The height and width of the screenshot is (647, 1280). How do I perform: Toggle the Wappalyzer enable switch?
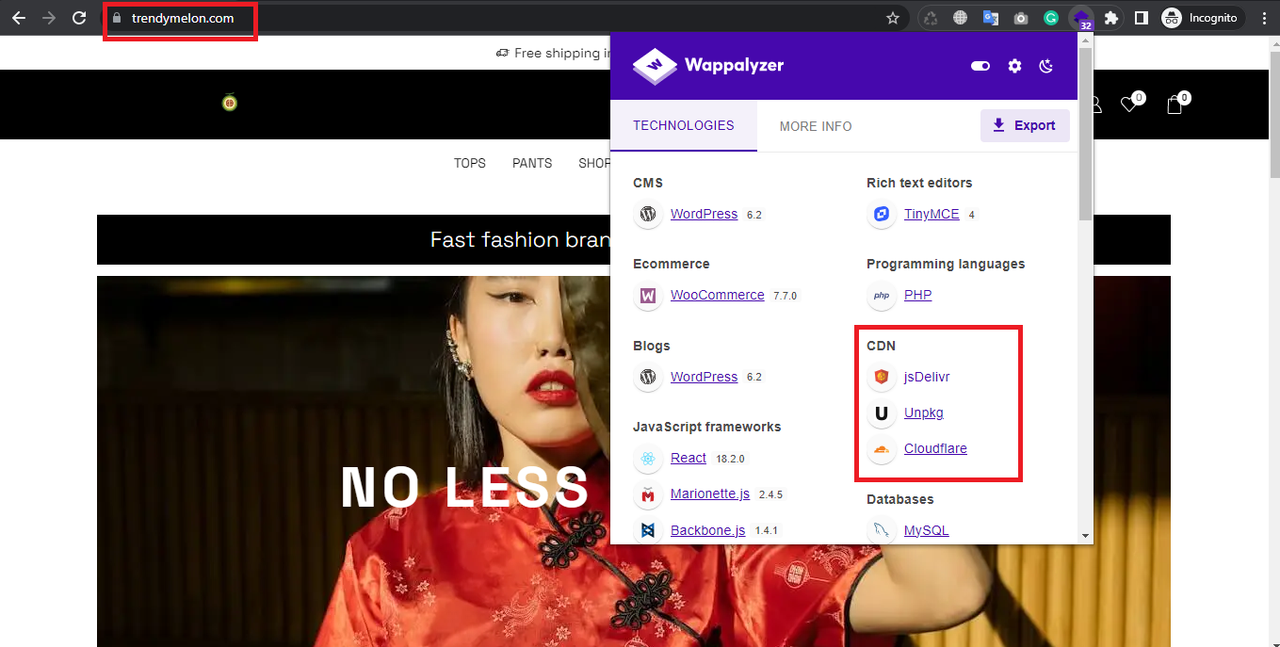pos(980,66)
